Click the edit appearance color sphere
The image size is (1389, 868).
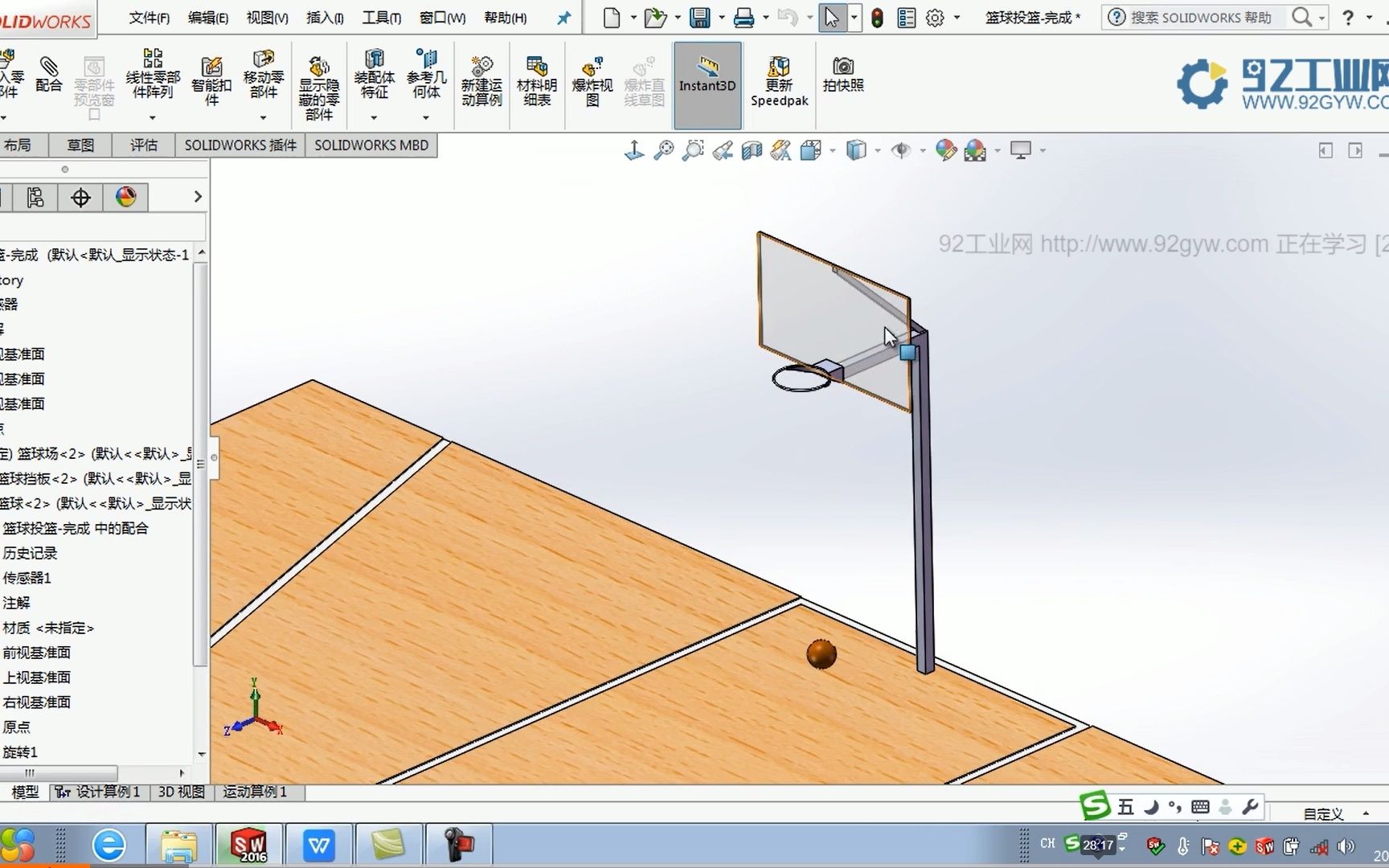(945, 150)
